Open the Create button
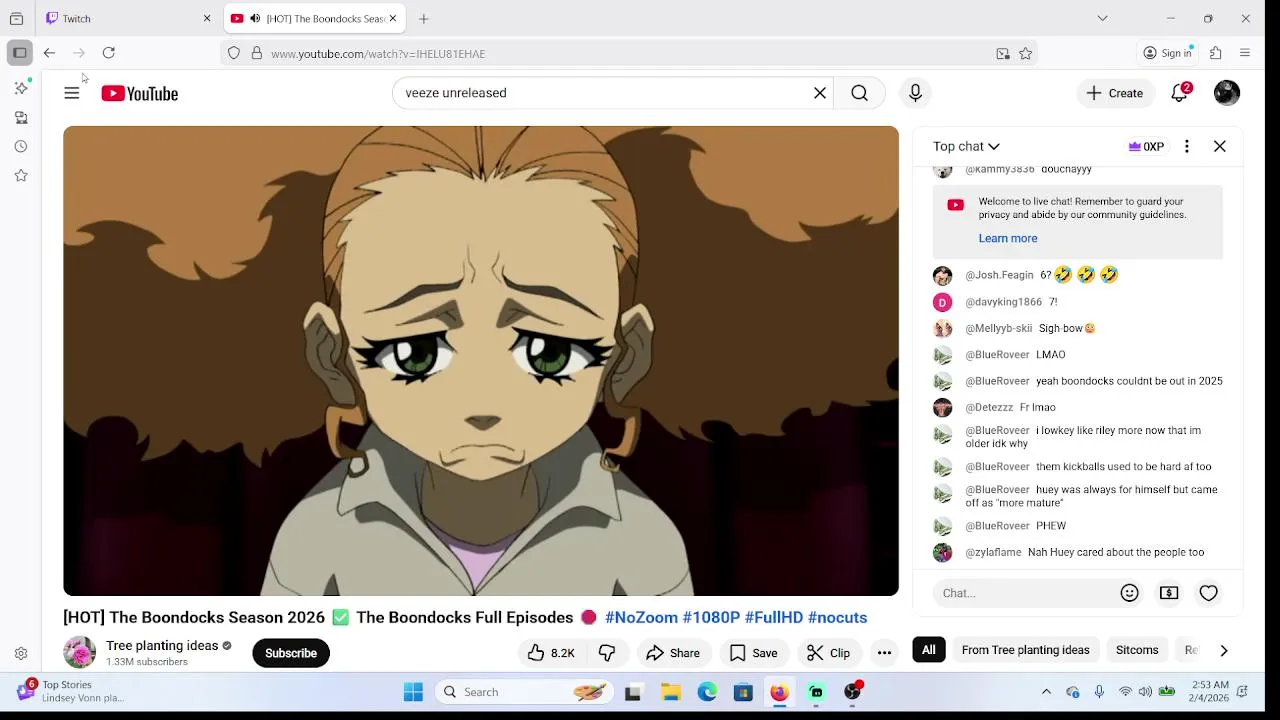 1115,93
